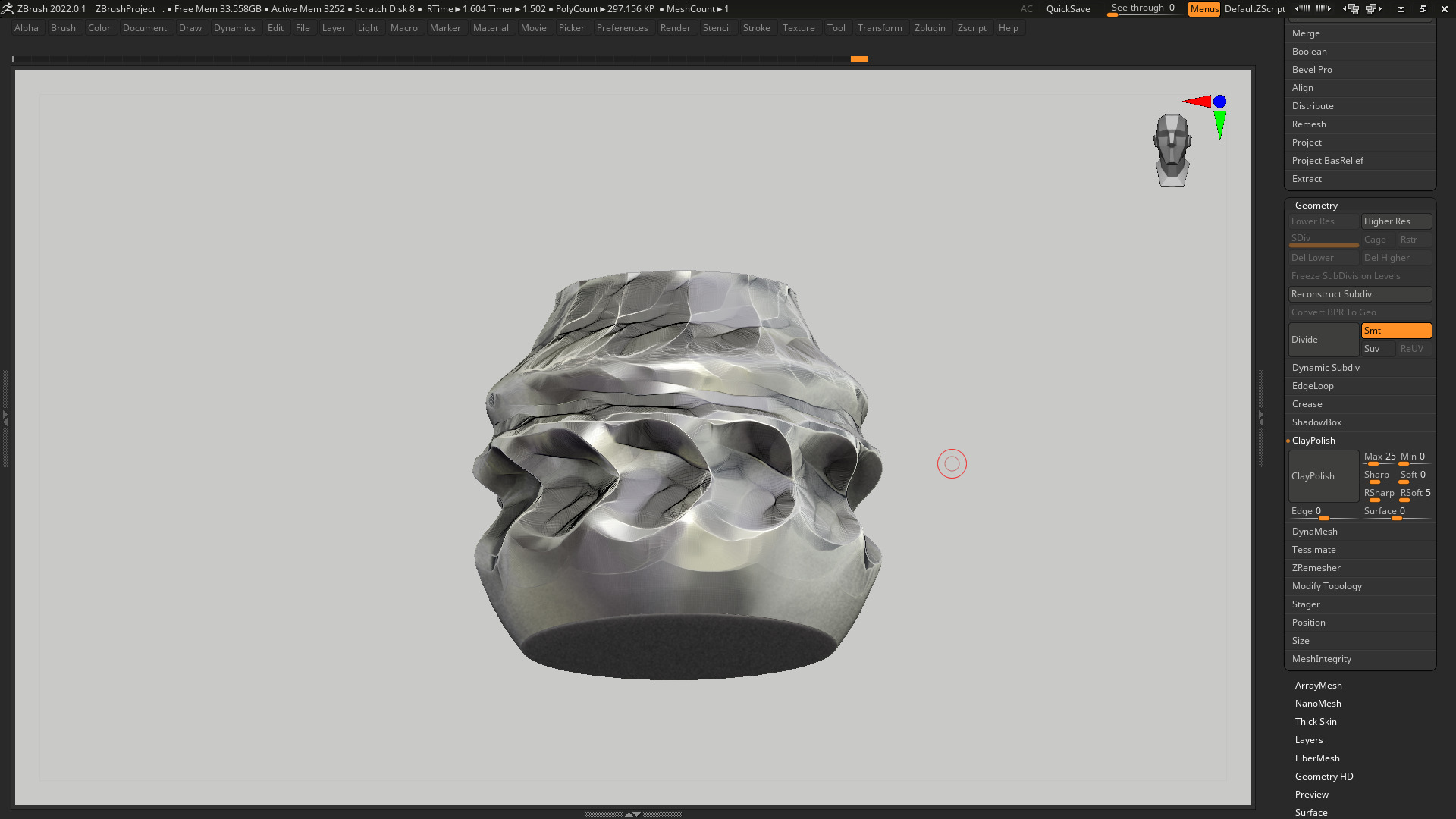Click the bottom tray divider arrows
Screen dimensions: 1456x819
632,814
